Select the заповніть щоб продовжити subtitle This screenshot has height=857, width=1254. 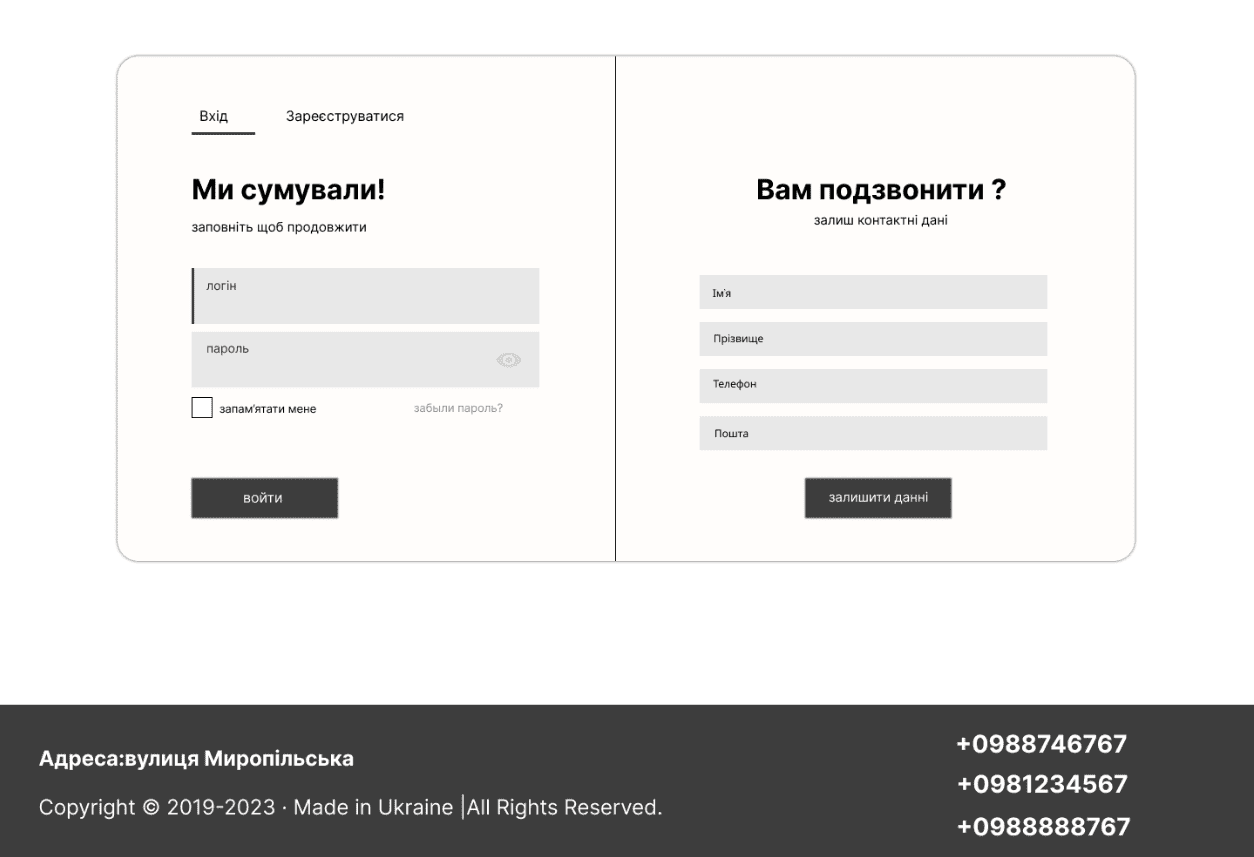click(x=279, y=227)
